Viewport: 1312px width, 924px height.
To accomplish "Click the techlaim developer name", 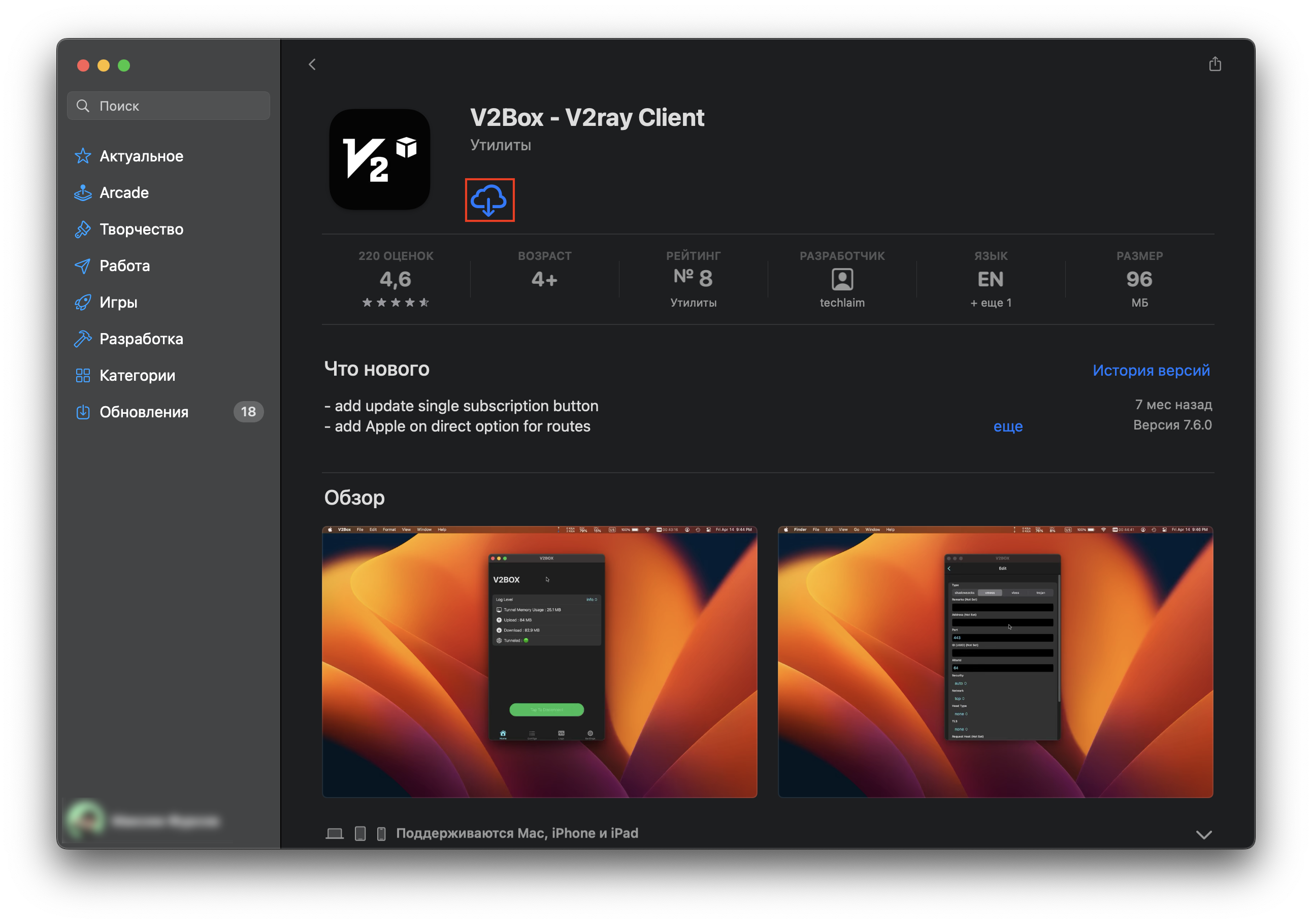I will pos(842,303).
